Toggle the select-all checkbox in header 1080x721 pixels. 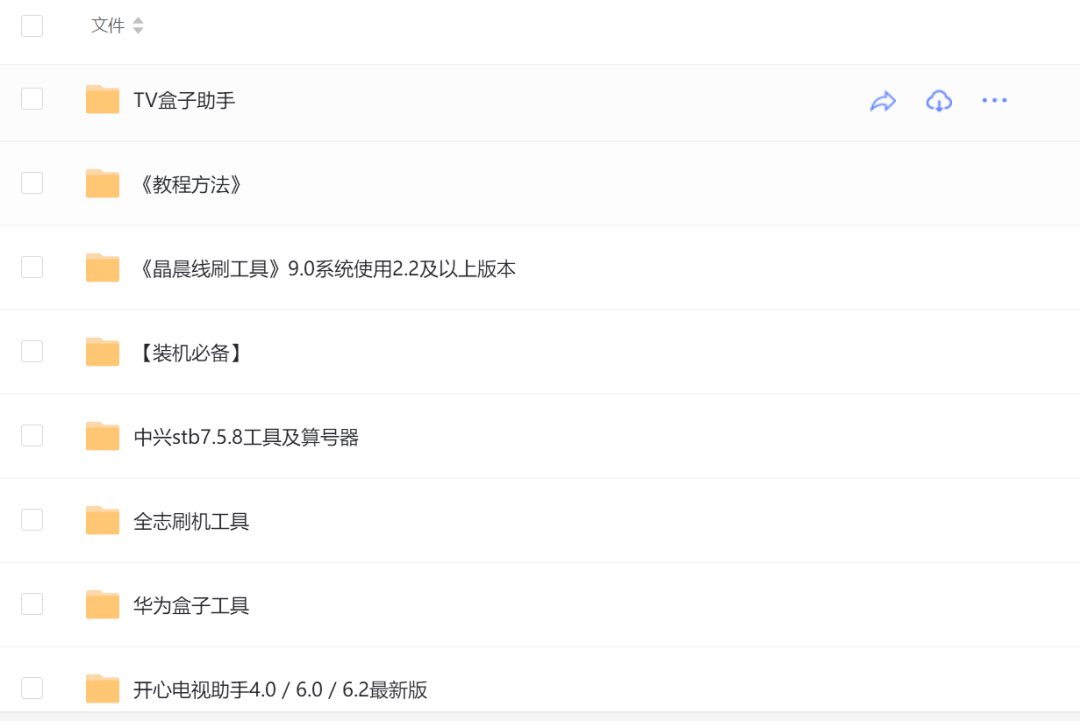click(32, 25)
